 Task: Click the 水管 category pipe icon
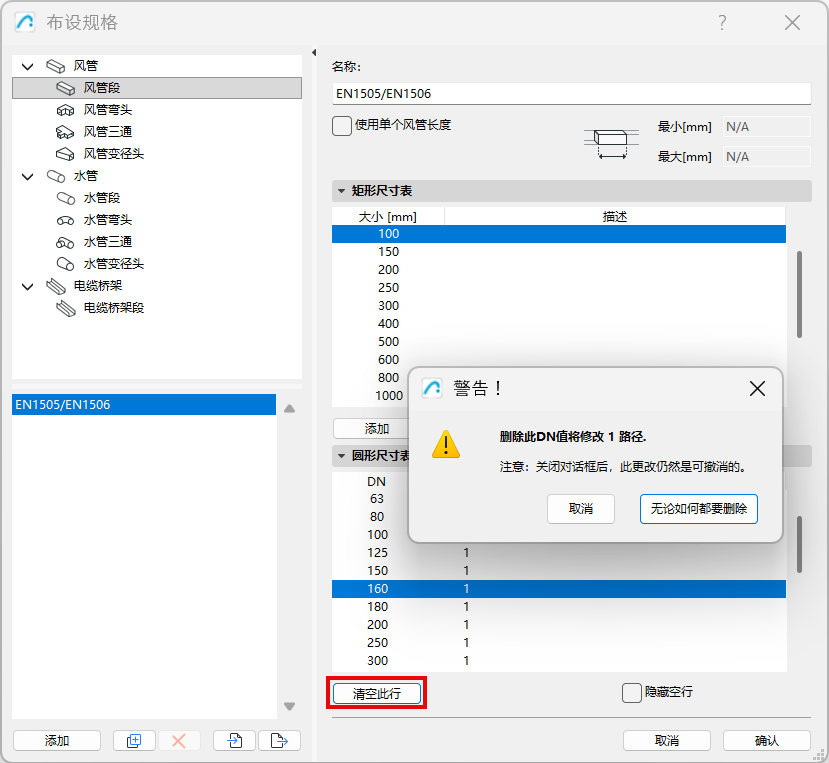coord(56,176)
